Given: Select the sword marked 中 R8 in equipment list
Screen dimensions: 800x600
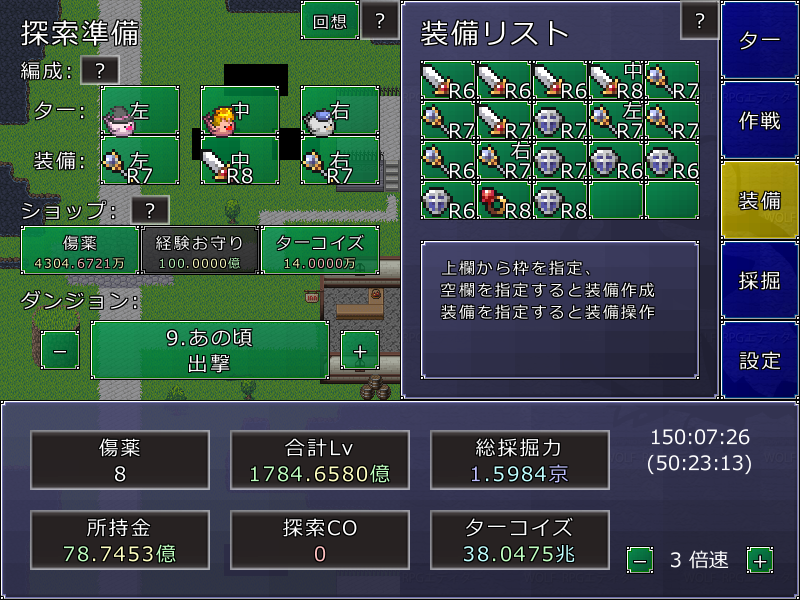Looking at the screenshot, I should [x=616, y=80].
